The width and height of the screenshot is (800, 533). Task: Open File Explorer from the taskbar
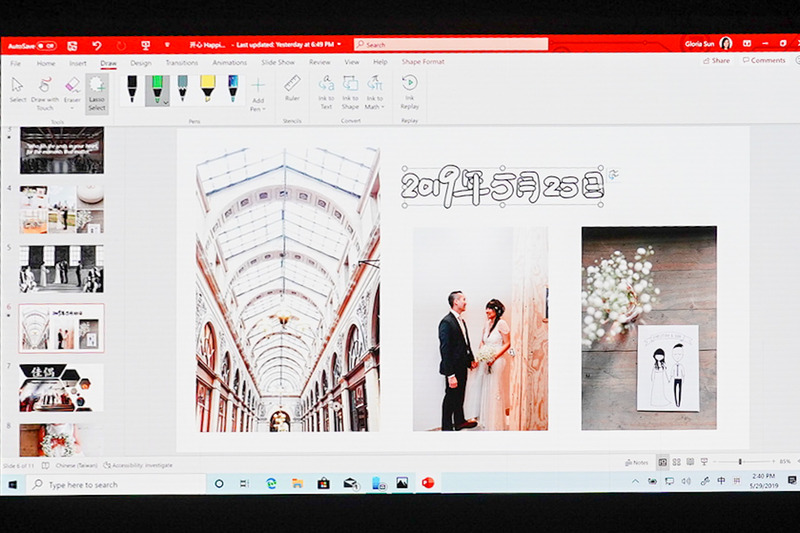tap(297, 483)
